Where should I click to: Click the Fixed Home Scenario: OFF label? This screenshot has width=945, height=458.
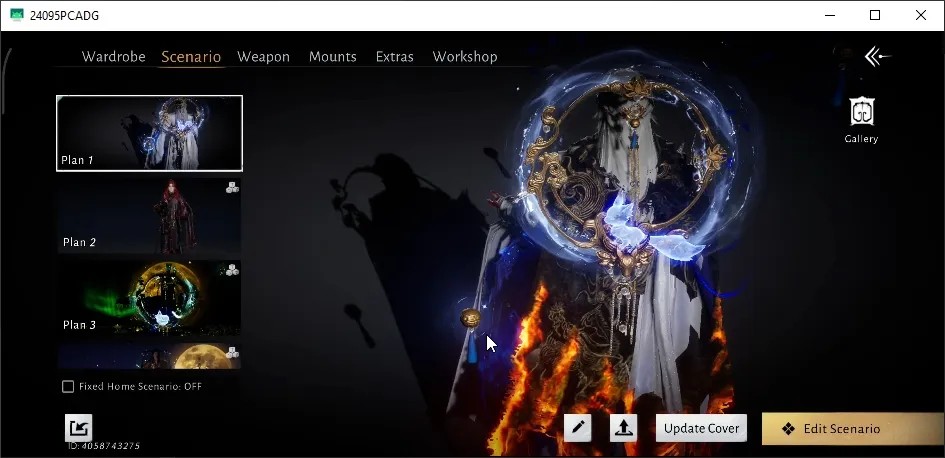click(140, 386)
